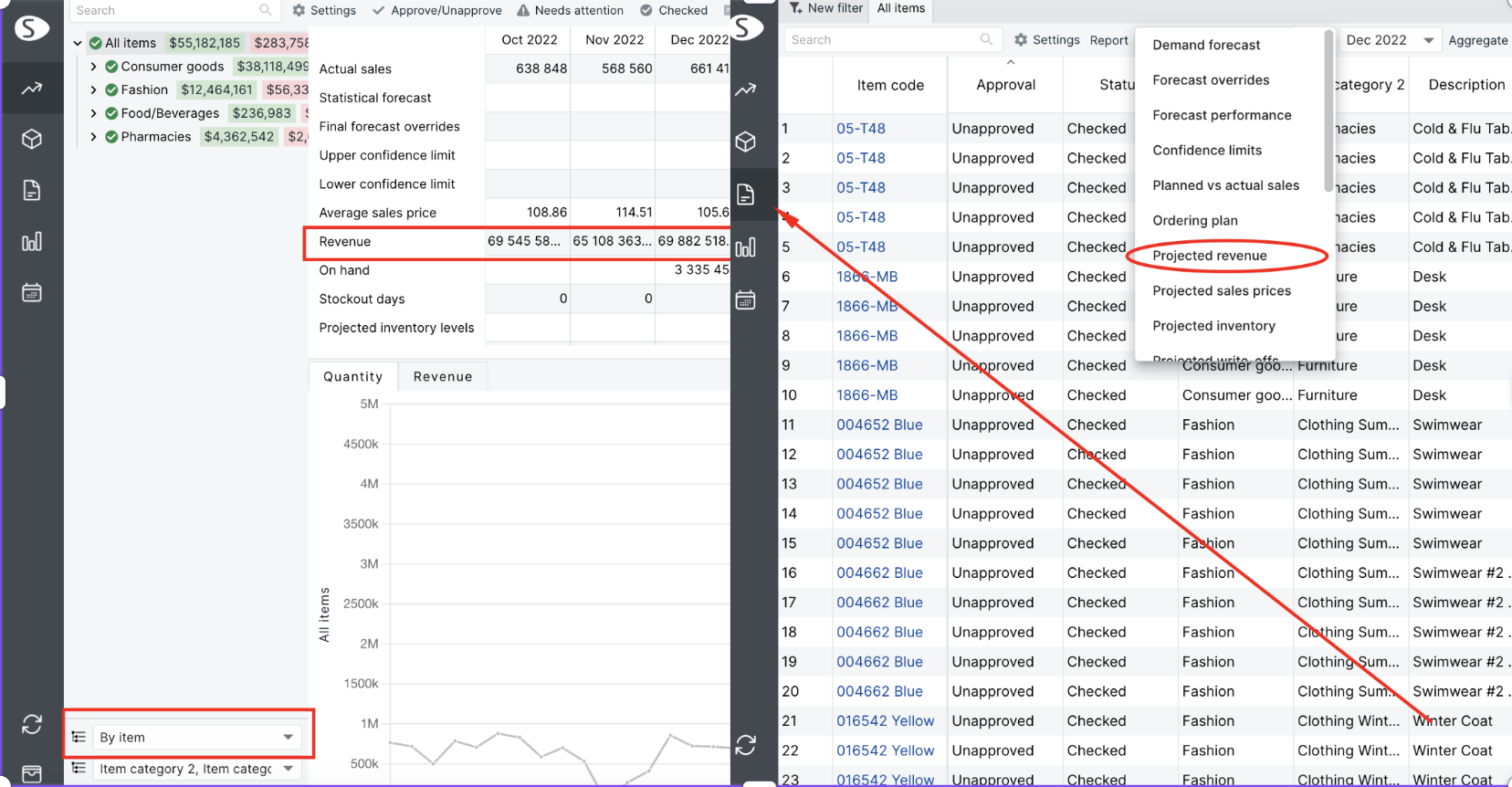1512x787 pixels.
Task: Click refresh sync icon in middle sidebar
Action: click(x=746, y=745)
